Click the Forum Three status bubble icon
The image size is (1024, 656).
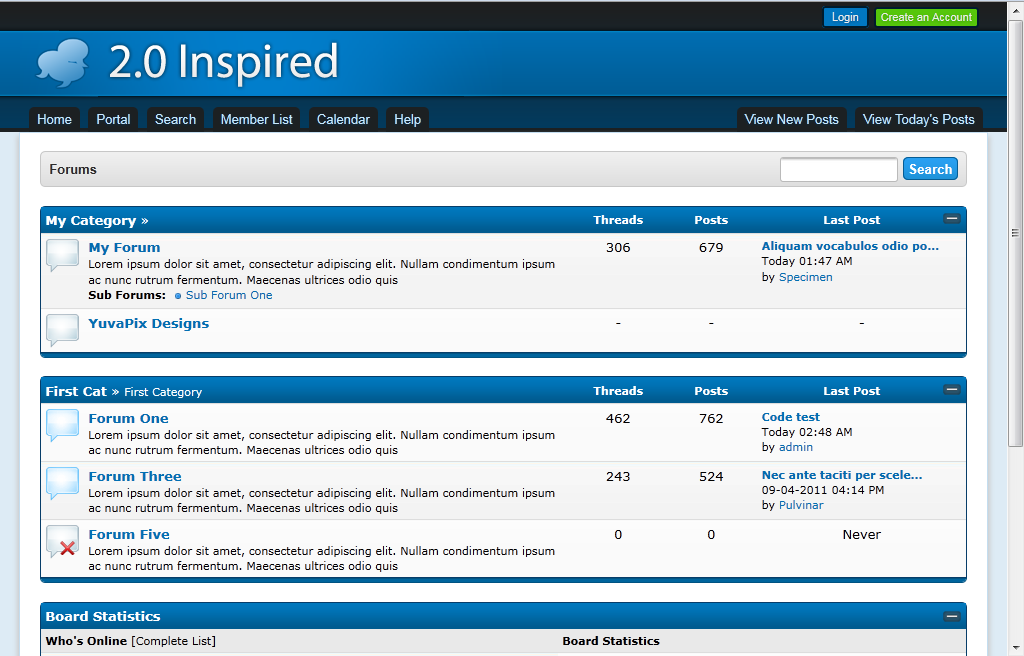[x=62, y=483]
